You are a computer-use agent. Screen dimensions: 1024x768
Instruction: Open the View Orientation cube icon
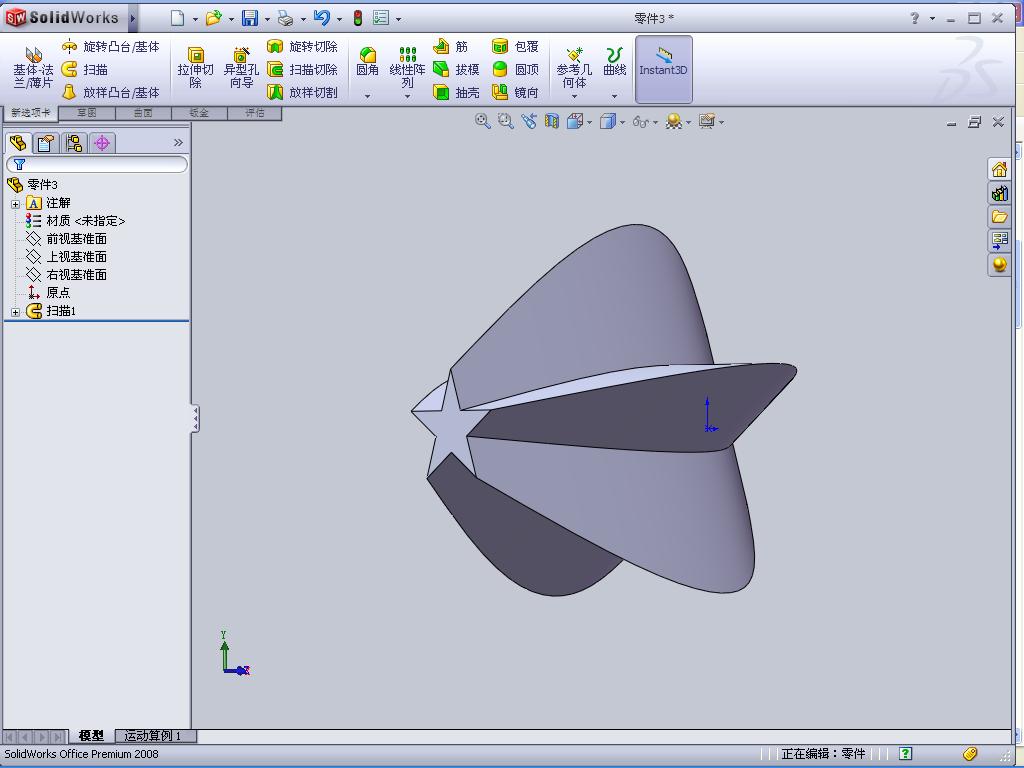(x=575, y=121)
